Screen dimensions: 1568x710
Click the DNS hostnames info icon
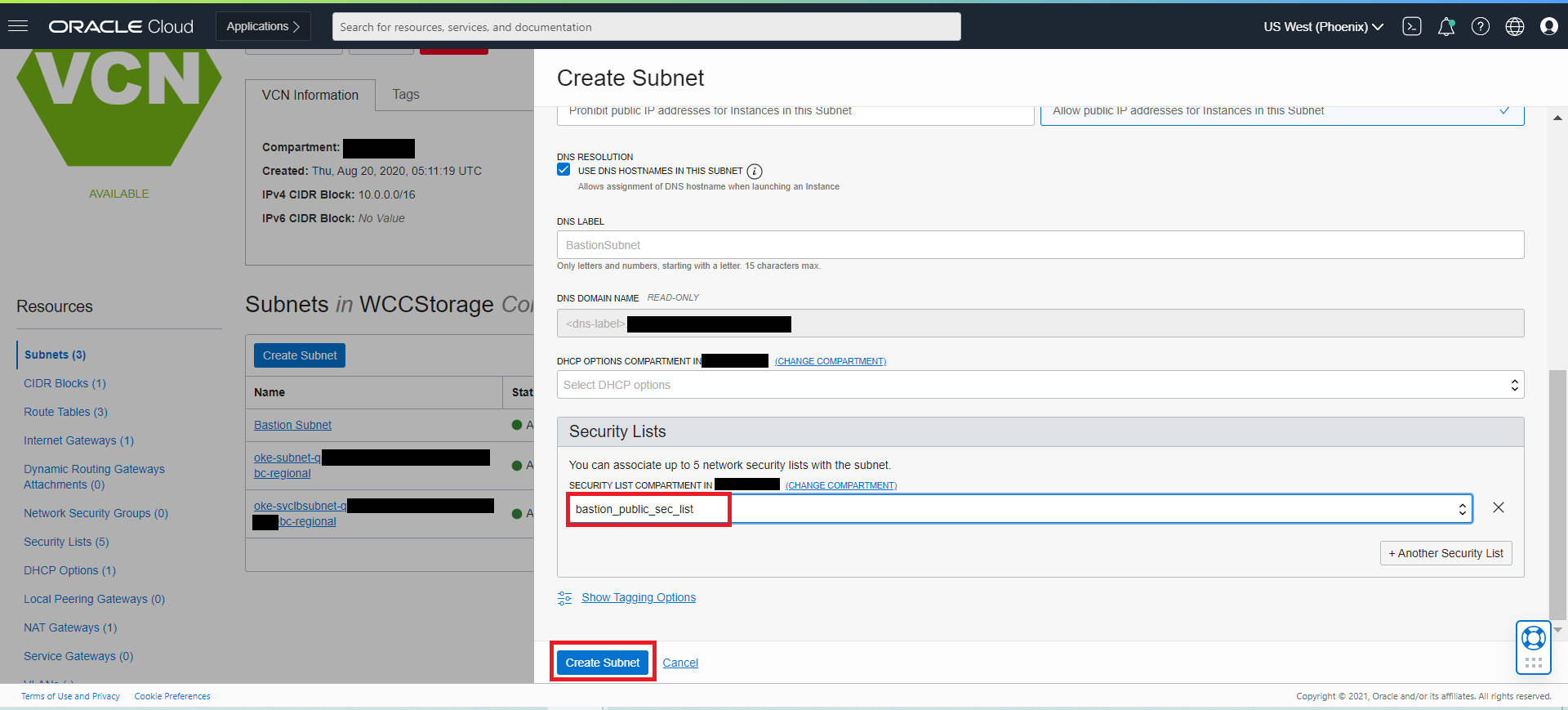(x=755, y=172)
